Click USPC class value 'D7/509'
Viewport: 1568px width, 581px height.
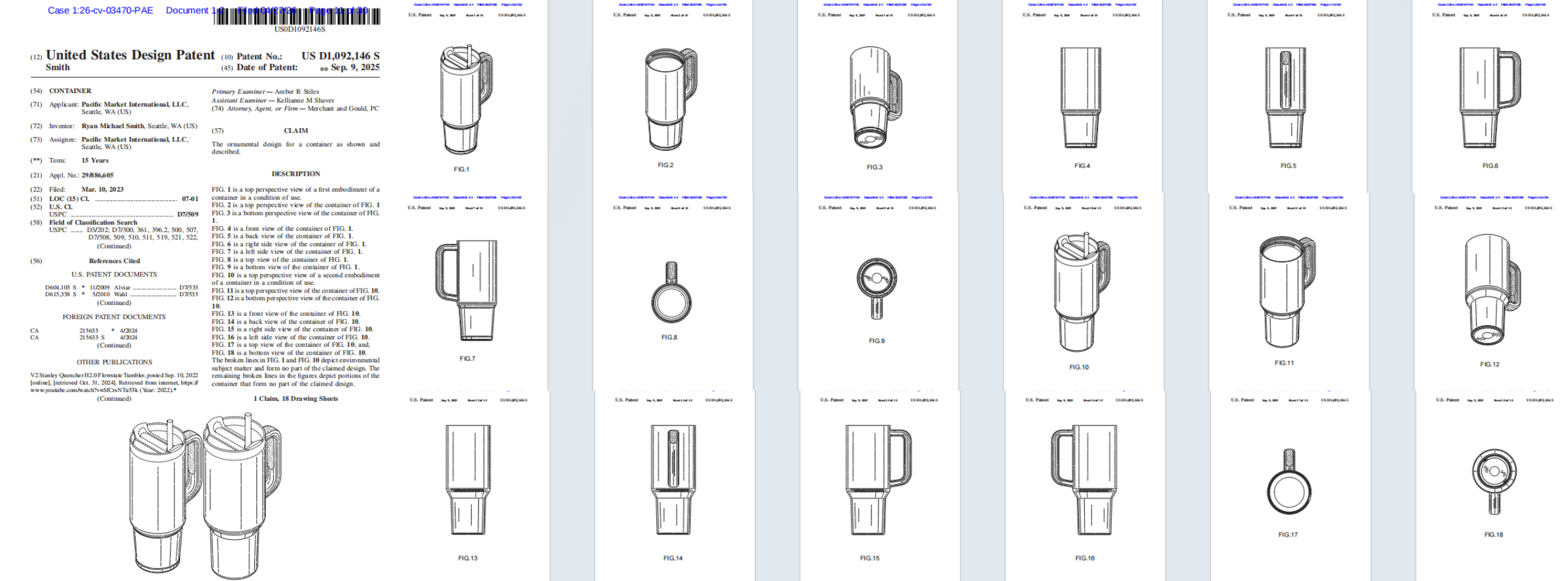point(188,214)
